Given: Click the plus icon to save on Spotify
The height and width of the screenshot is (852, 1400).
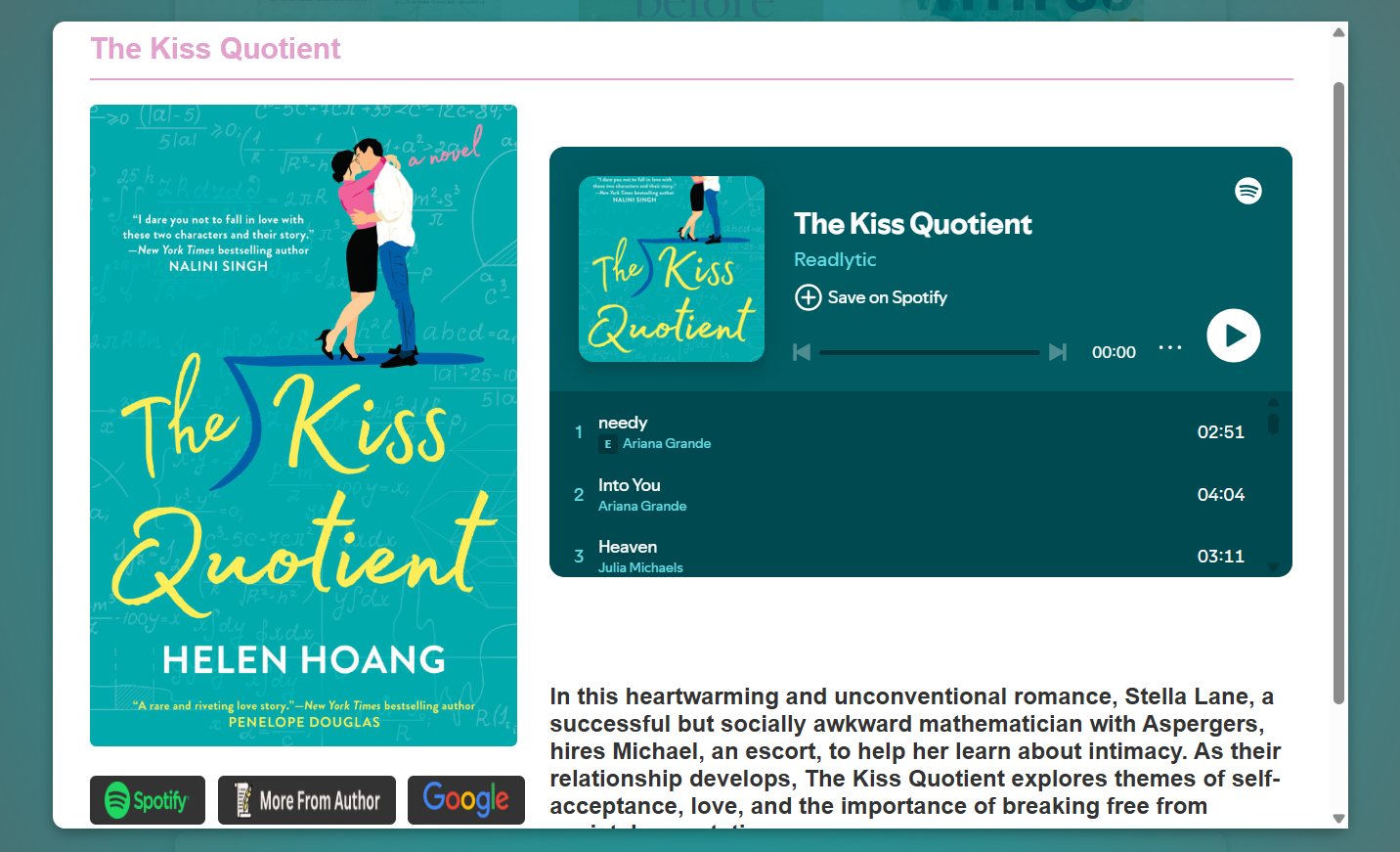Looking at the screenshot, I should [x=808, y=297].
